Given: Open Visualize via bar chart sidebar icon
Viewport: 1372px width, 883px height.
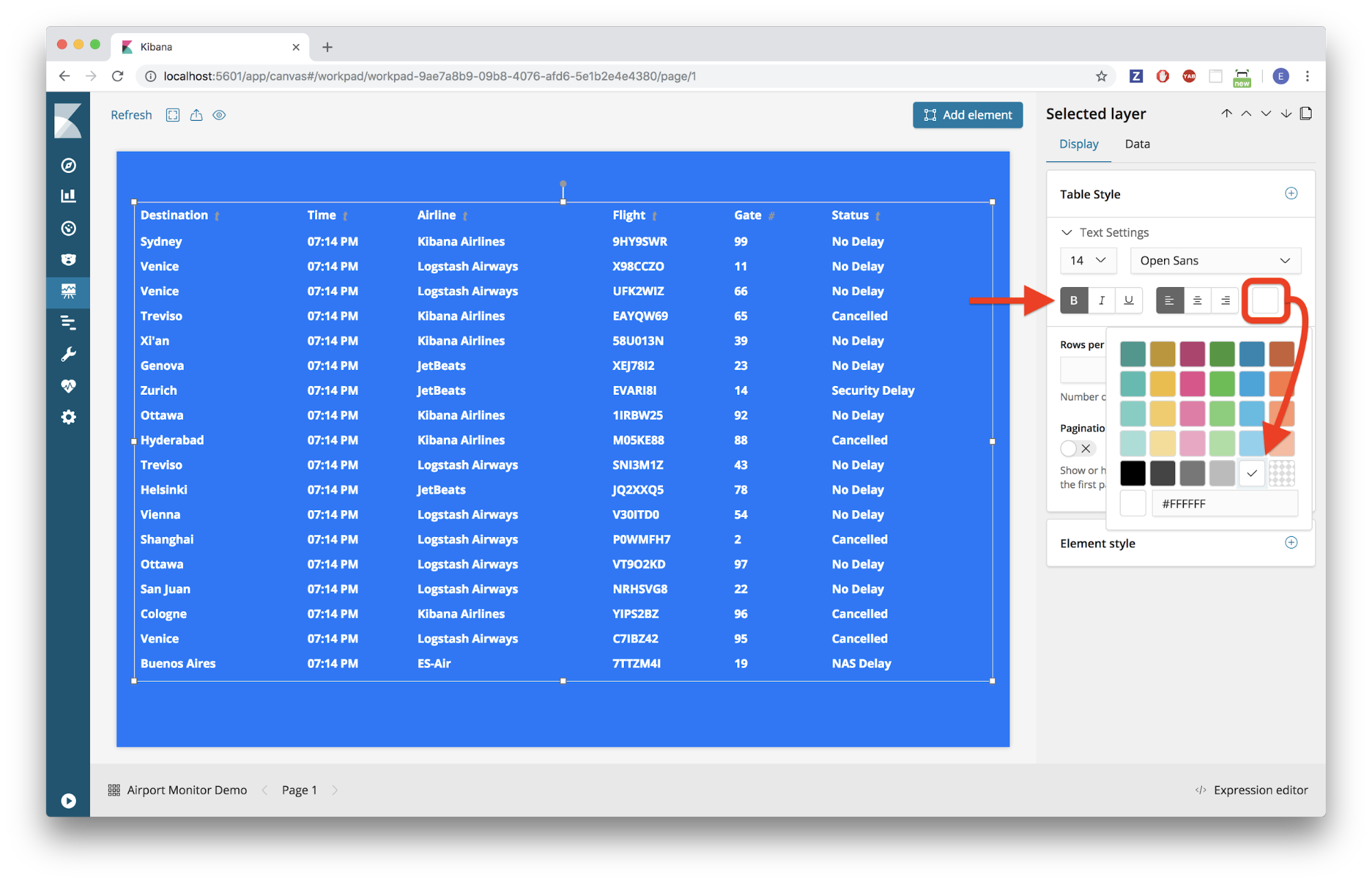Looking at the screenshot, I should pos(69,196).
